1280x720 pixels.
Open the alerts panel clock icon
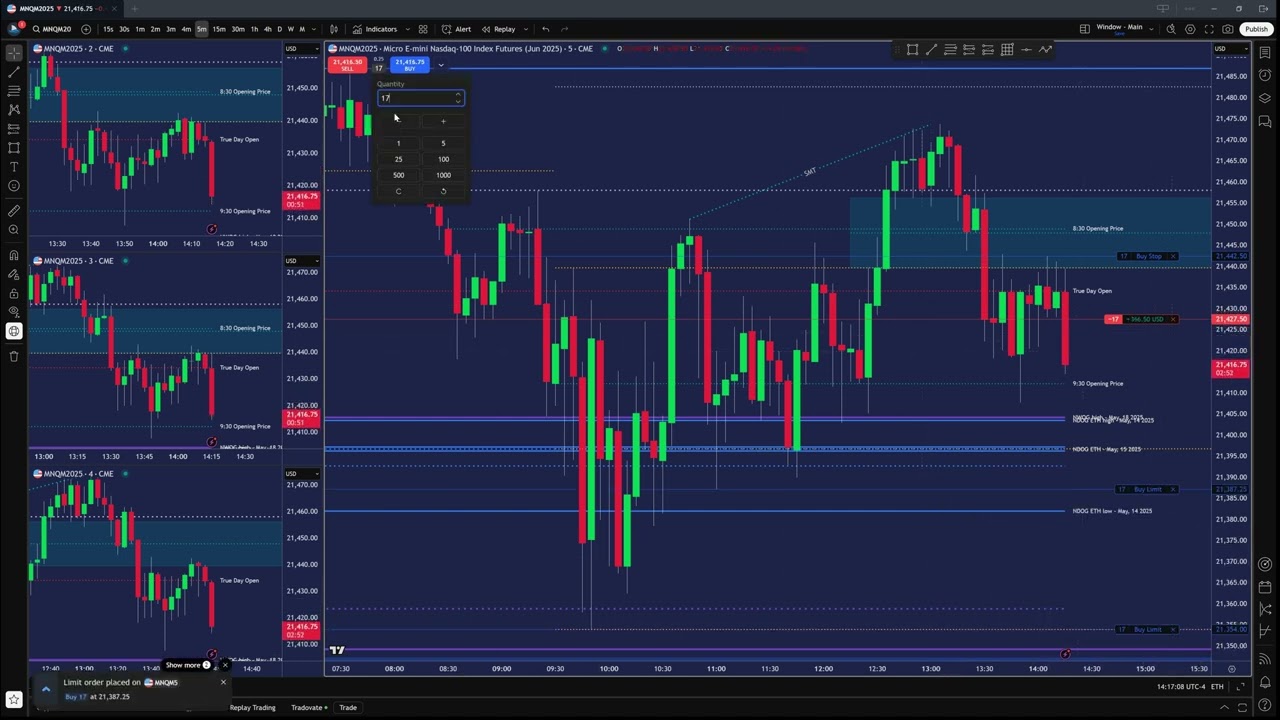point(1265,75)
